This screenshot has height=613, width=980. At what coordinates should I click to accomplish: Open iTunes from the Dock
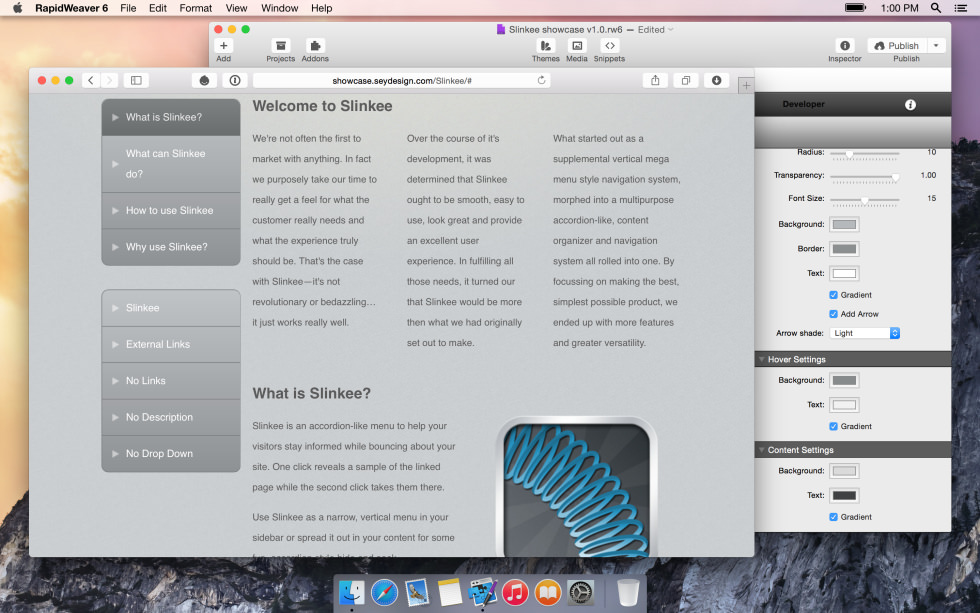(x=515, y=592)
